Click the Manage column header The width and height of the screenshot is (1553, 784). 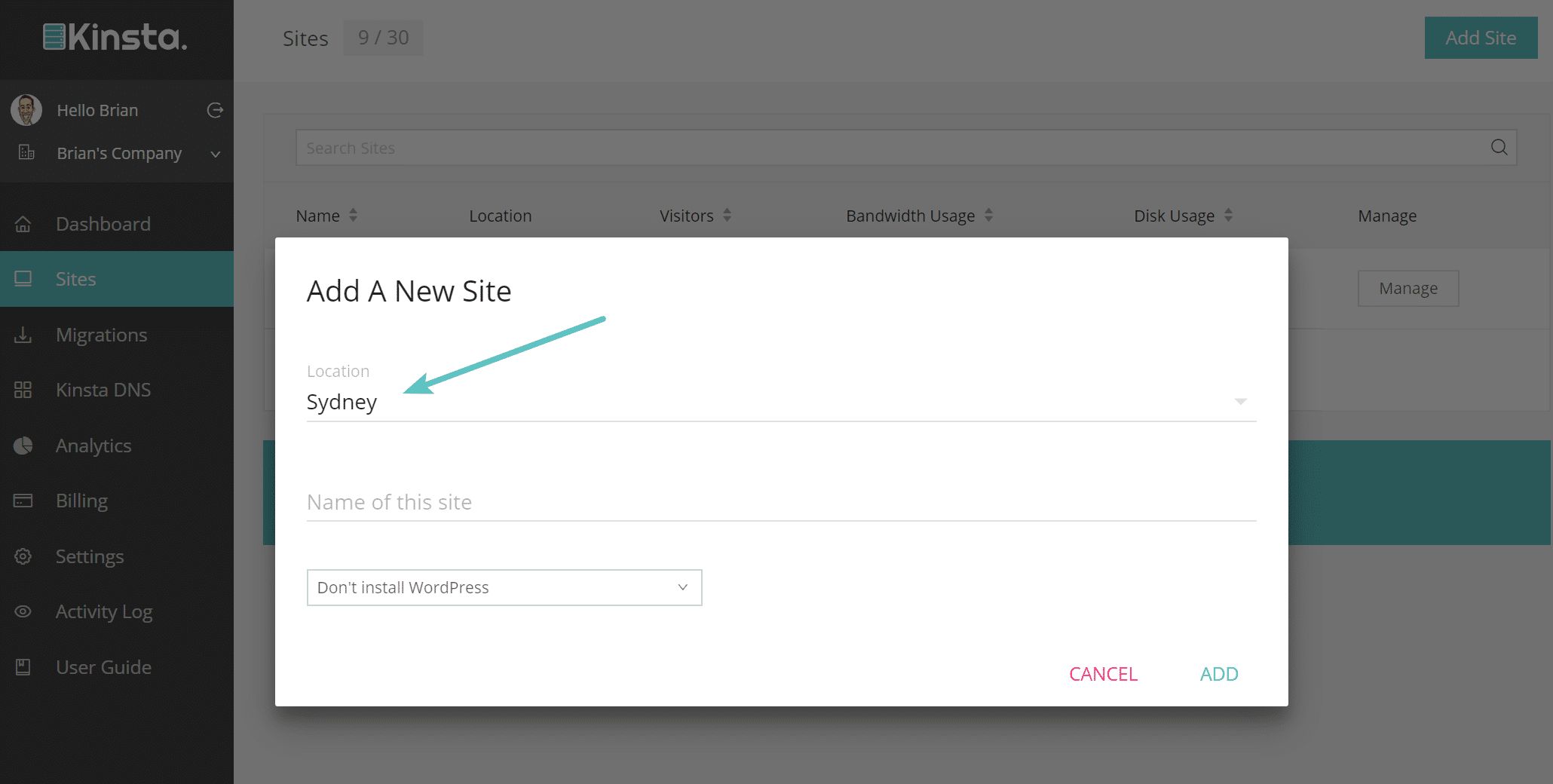pos(1387,216)
